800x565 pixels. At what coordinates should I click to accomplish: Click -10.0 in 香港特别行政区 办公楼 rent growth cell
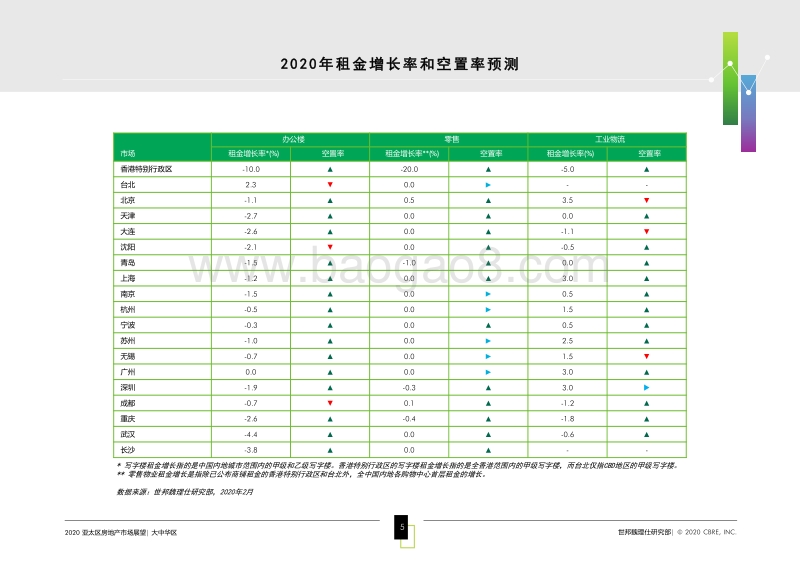251,169
